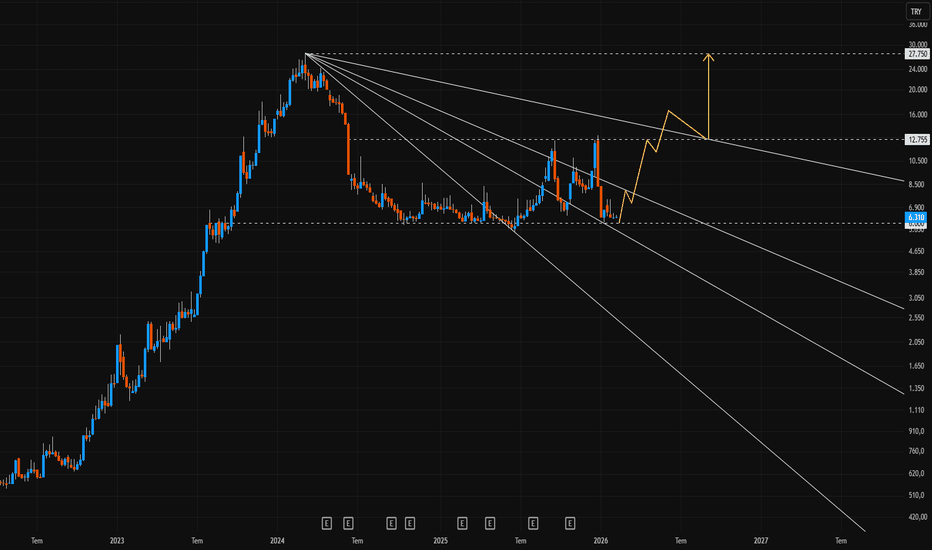Image resolution: width=932 pixels, height=550 pixels.
Task: Click the 6.900 price scale value
Action: click(x=918, y=208)
